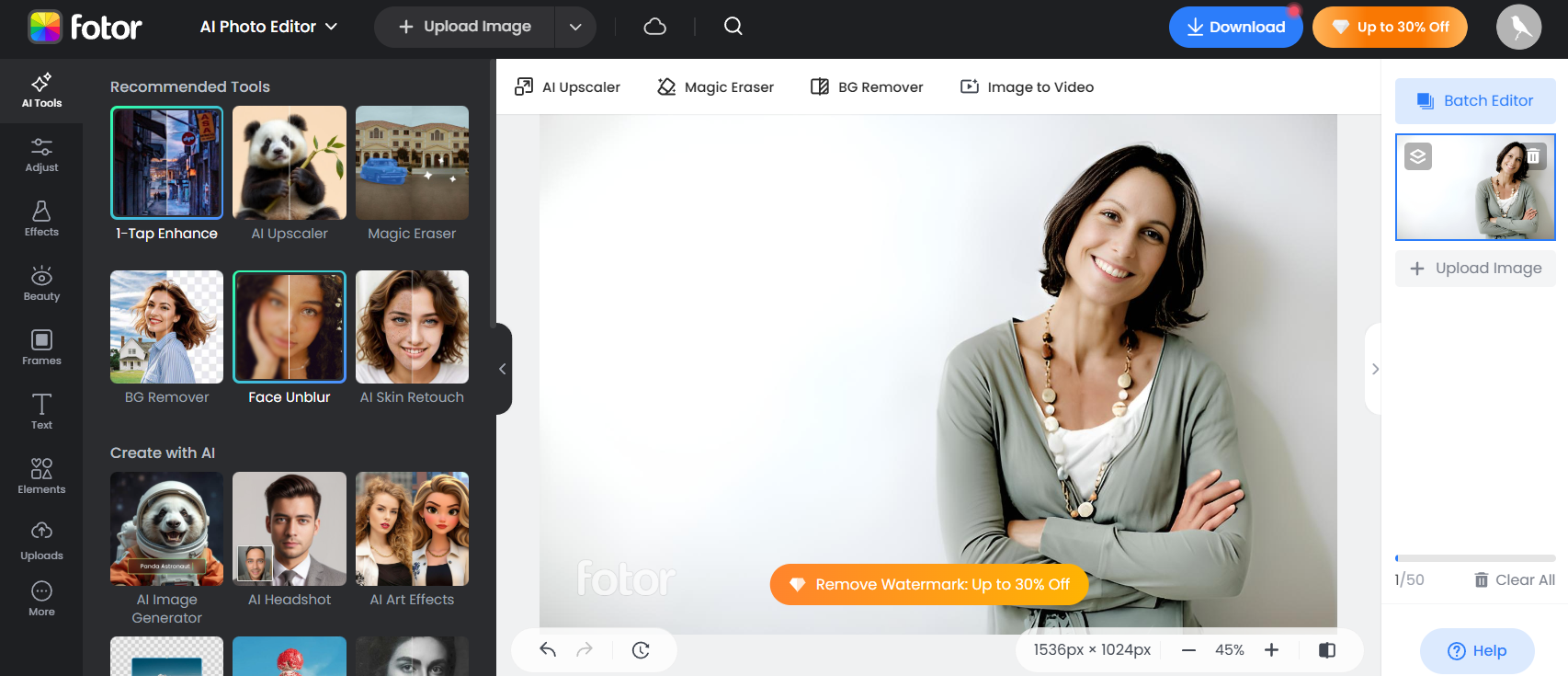This screenshot has height=676, width=1568.
Task: Select the BG Remover tool card
Action: point(166,338)
